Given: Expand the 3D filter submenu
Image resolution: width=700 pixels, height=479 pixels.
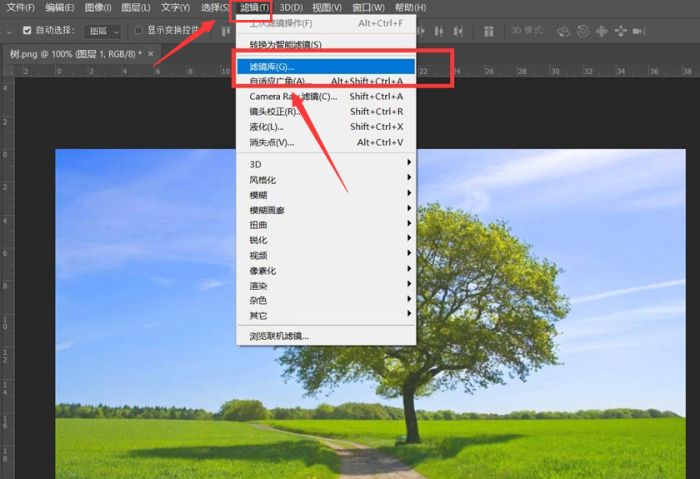Looking at the screenshot, I should [x=326, y=164].
